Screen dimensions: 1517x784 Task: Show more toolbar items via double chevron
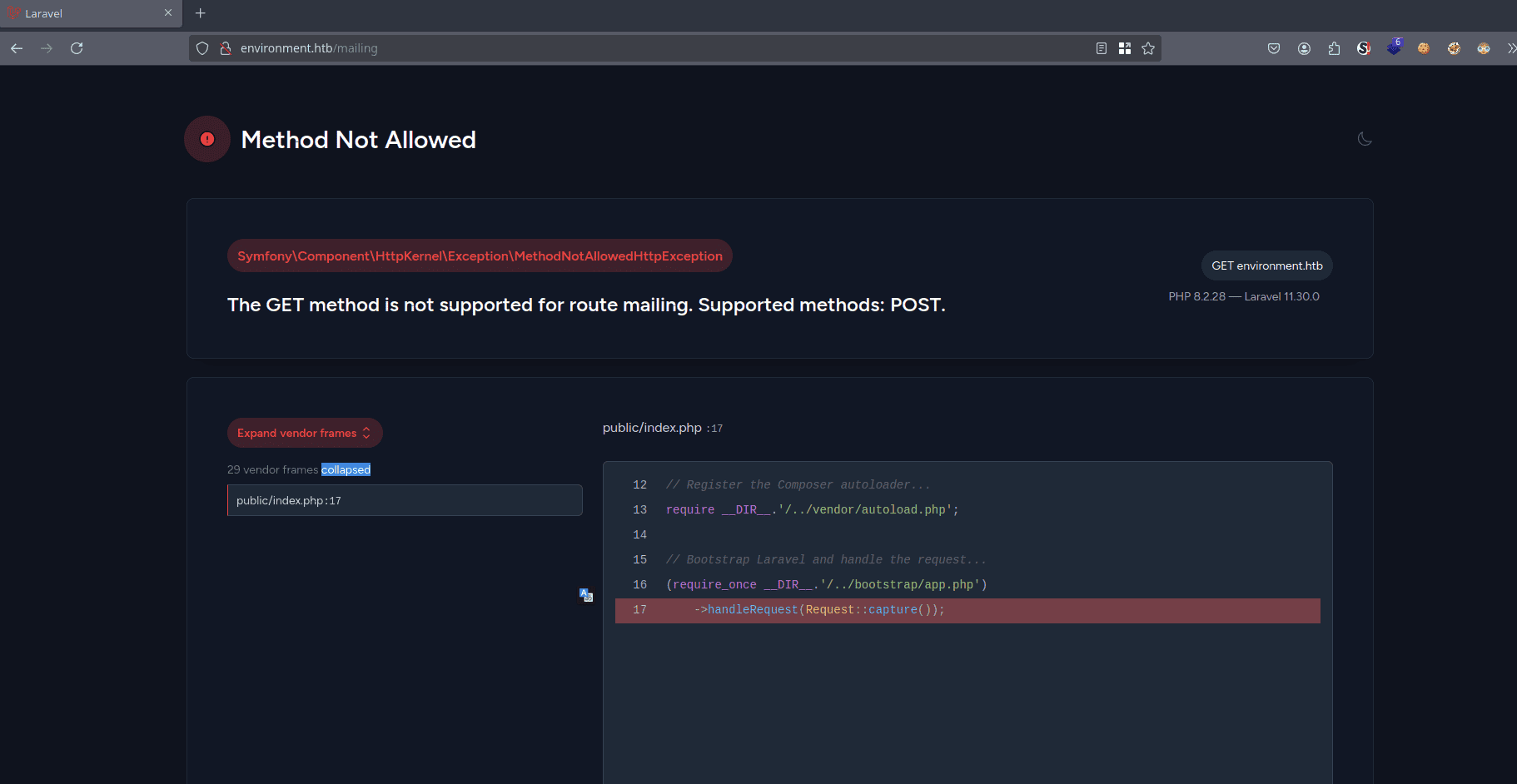pyautogui.click(x=1510, y=48)
